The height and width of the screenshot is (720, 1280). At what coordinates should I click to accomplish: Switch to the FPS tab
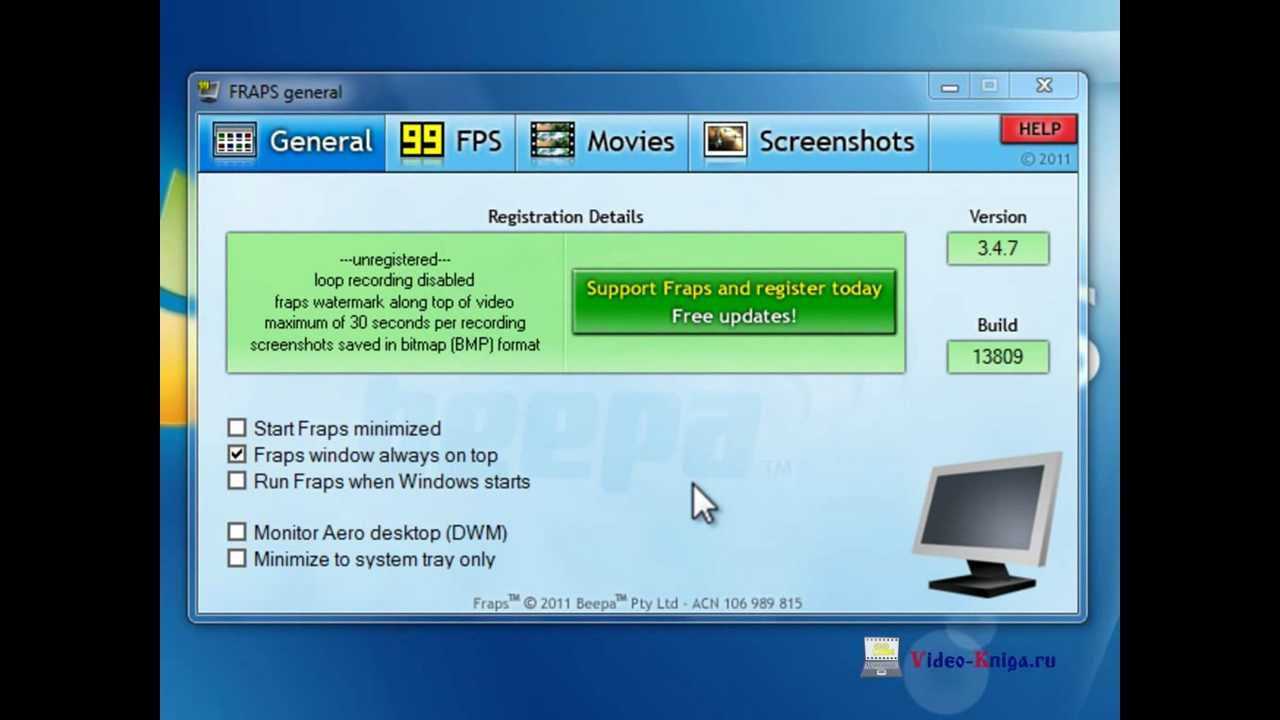point(451,142)
